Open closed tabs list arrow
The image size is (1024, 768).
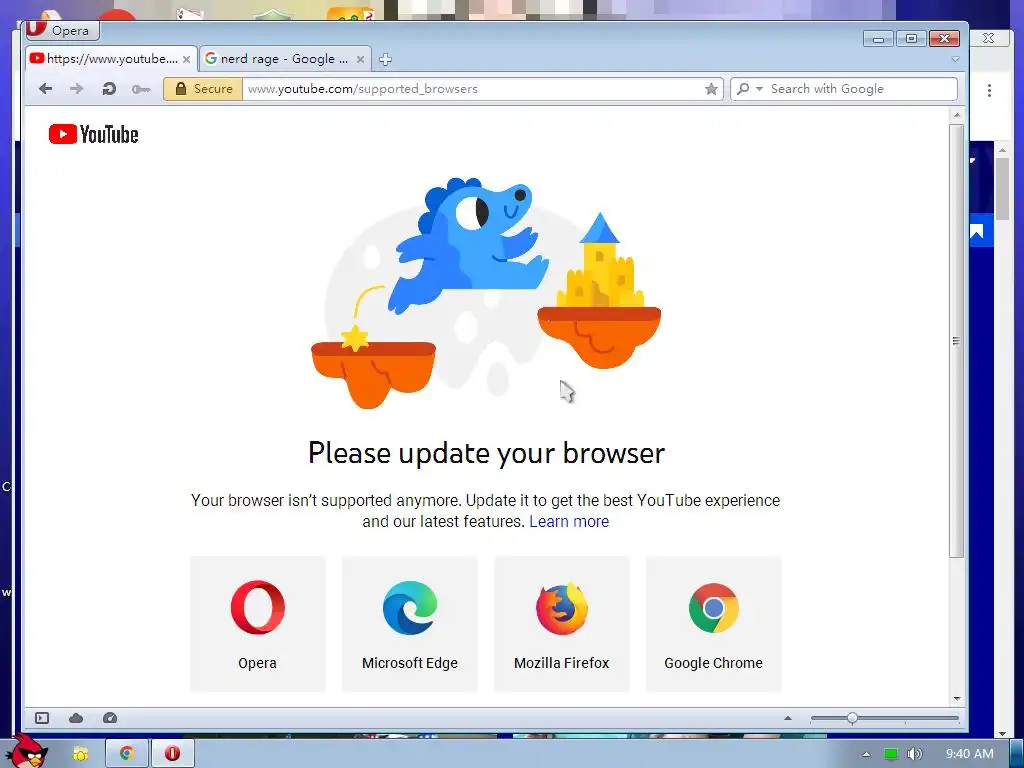955,59
